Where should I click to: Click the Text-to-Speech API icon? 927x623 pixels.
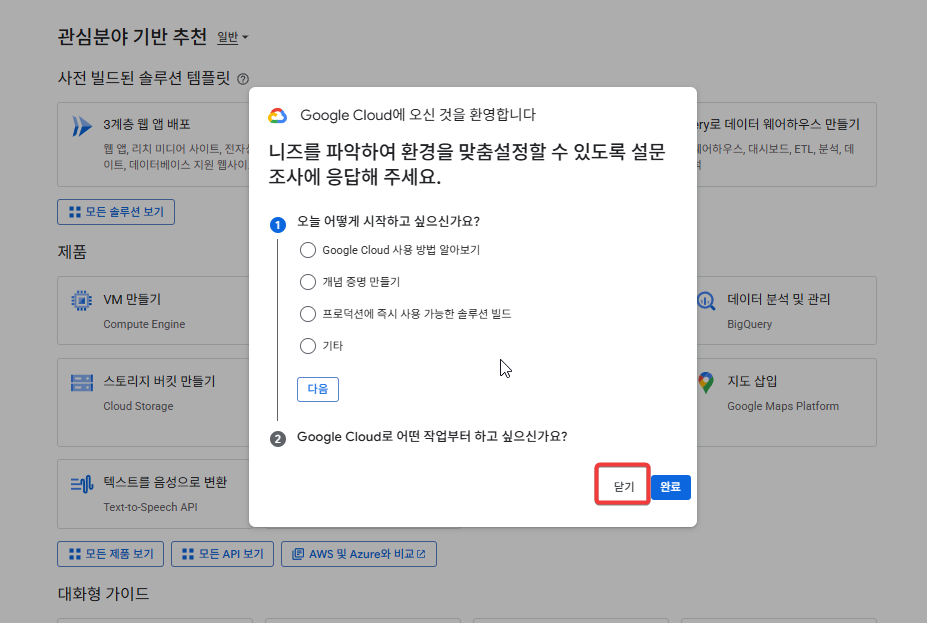point(81,484)
